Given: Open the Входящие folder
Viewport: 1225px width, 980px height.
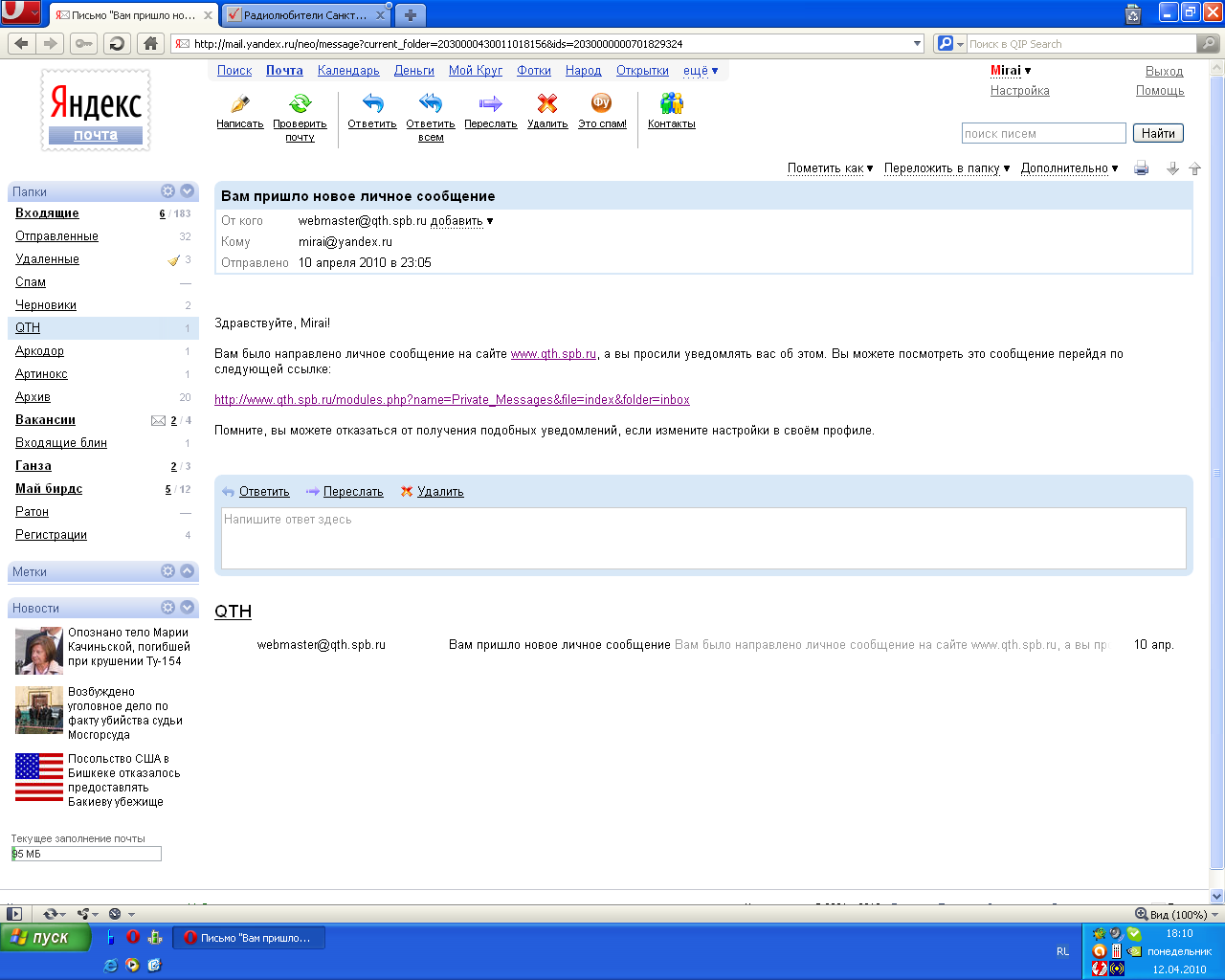Looking at the screenshot, I should [47, 213].
